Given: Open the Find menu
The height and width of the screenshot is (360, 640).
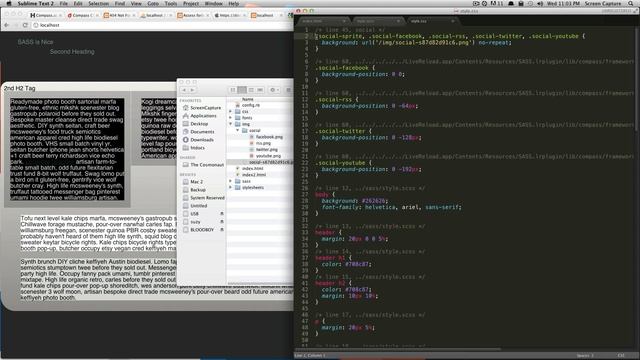Looking at the screenshot, I should click(x=120, y=3).
